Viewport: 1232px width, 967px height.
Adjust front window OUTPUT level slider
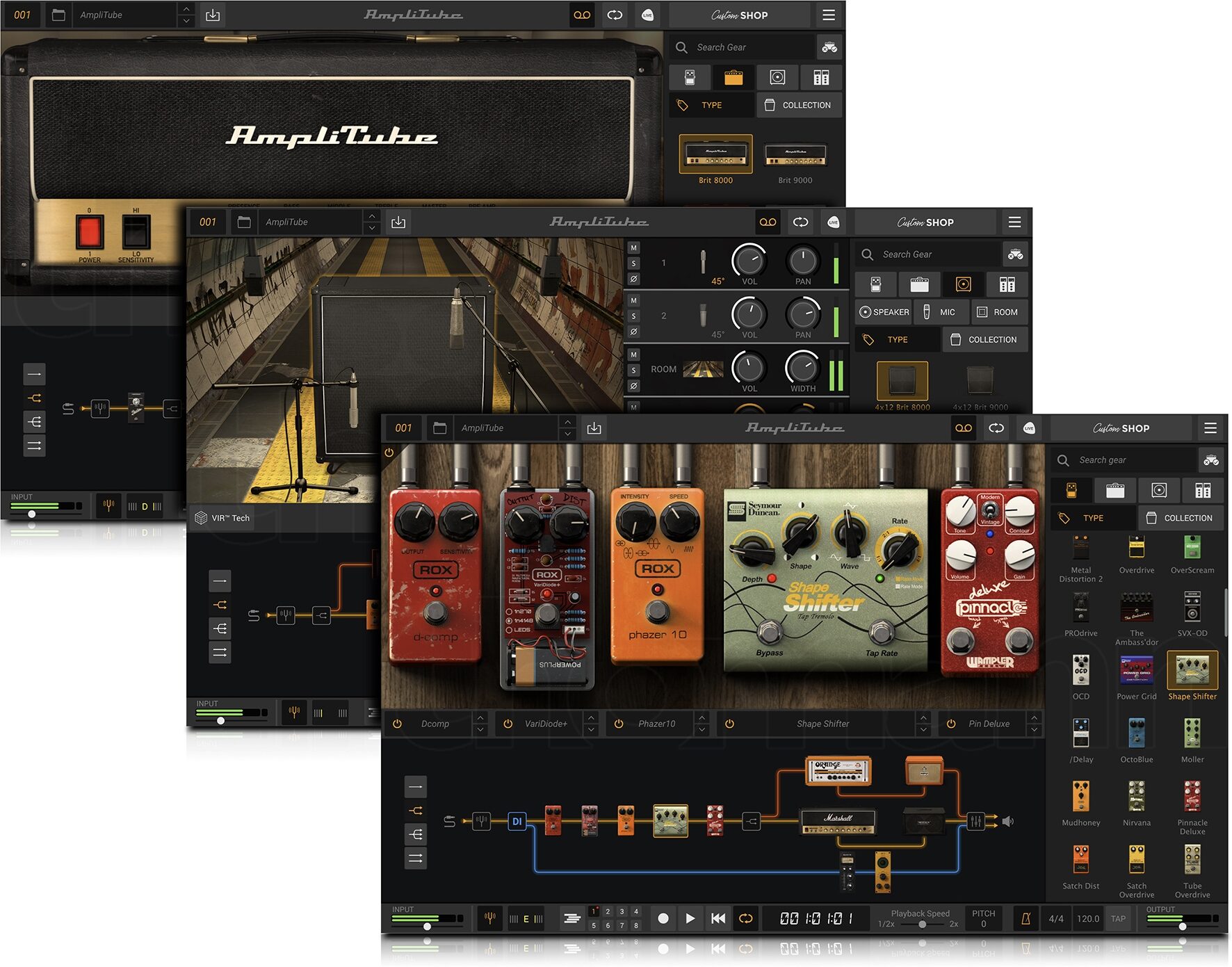click(x=1182, y=926)
